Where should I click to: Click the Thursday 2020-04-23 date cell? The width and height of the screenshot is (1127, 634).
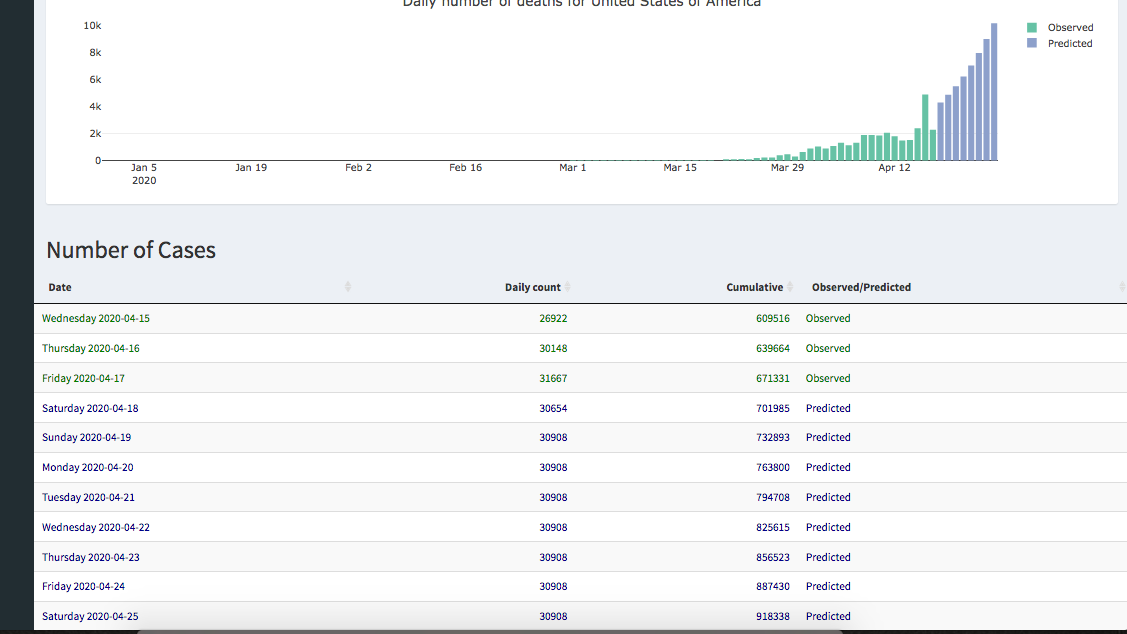pyautogui.click(x=90, y=557)
